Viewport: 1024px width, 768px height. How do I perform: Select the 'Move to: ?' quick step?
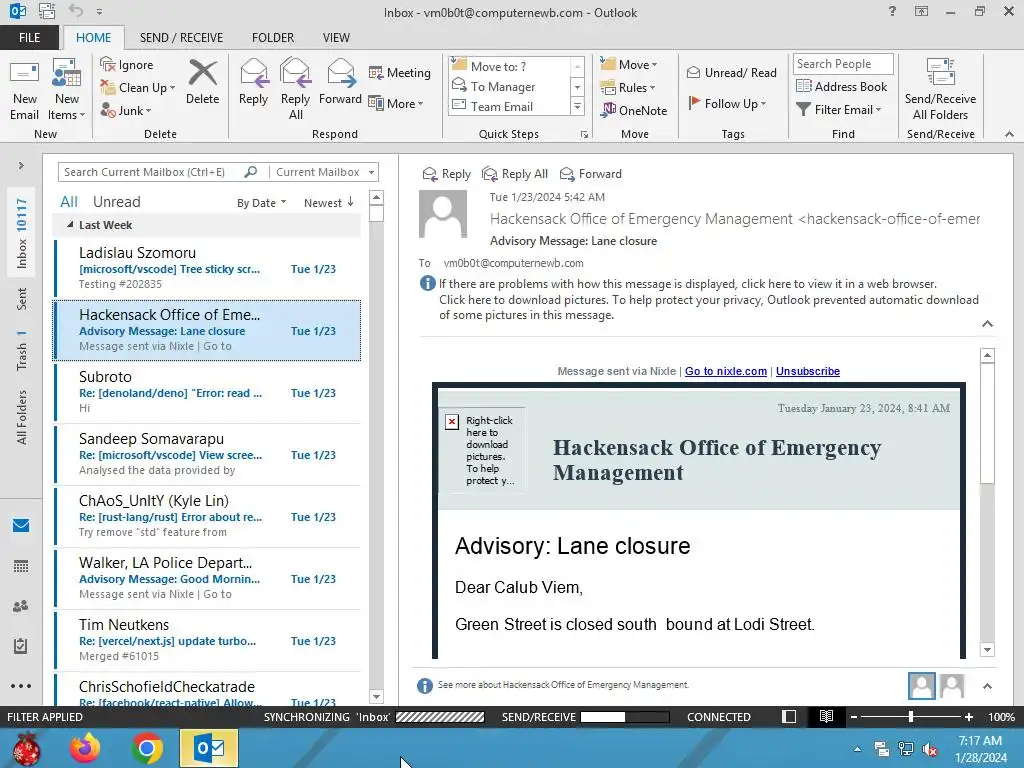click(510, 66)
